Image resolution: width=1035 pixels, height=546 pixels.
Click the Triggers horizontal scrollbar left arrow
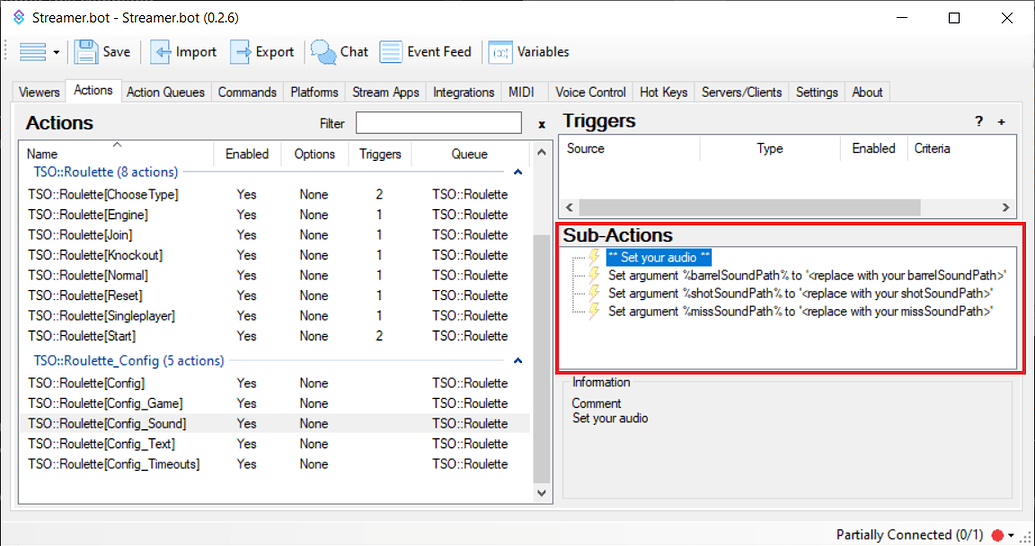[570, 207]
